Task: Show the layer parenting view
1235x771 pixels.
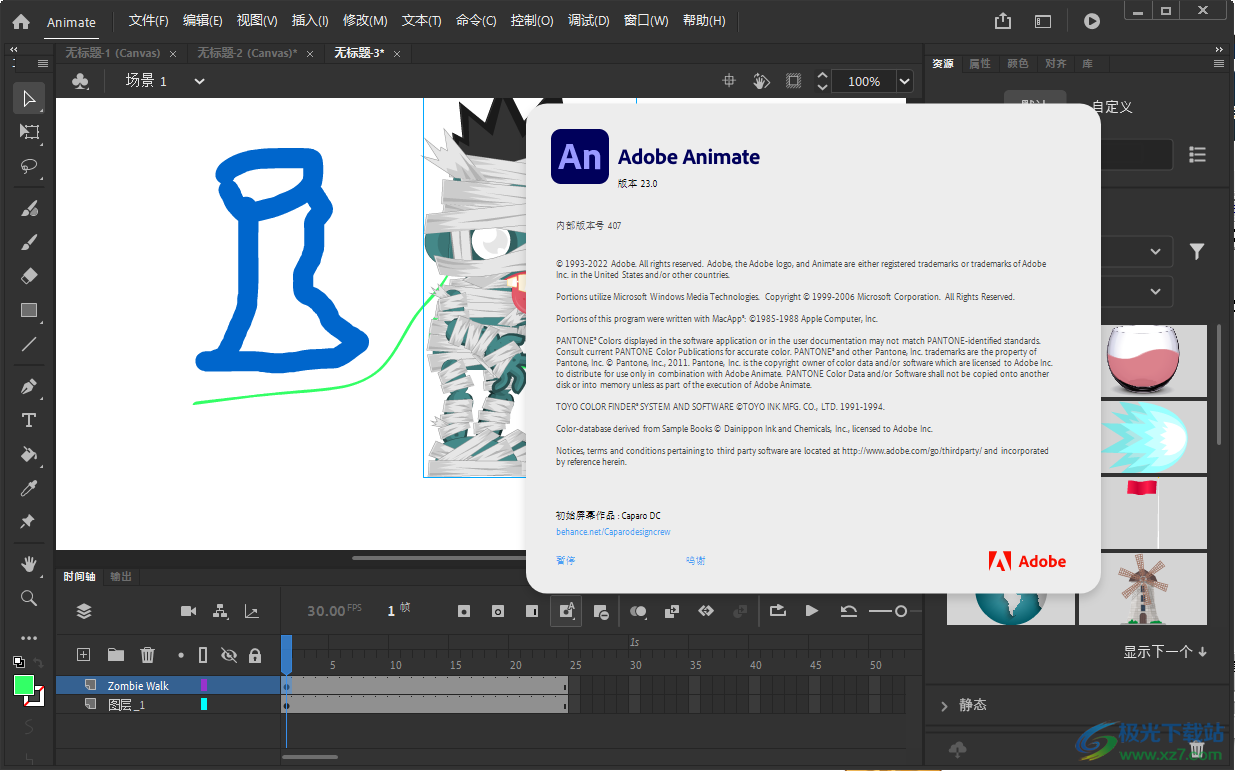Action: point(220,611)
